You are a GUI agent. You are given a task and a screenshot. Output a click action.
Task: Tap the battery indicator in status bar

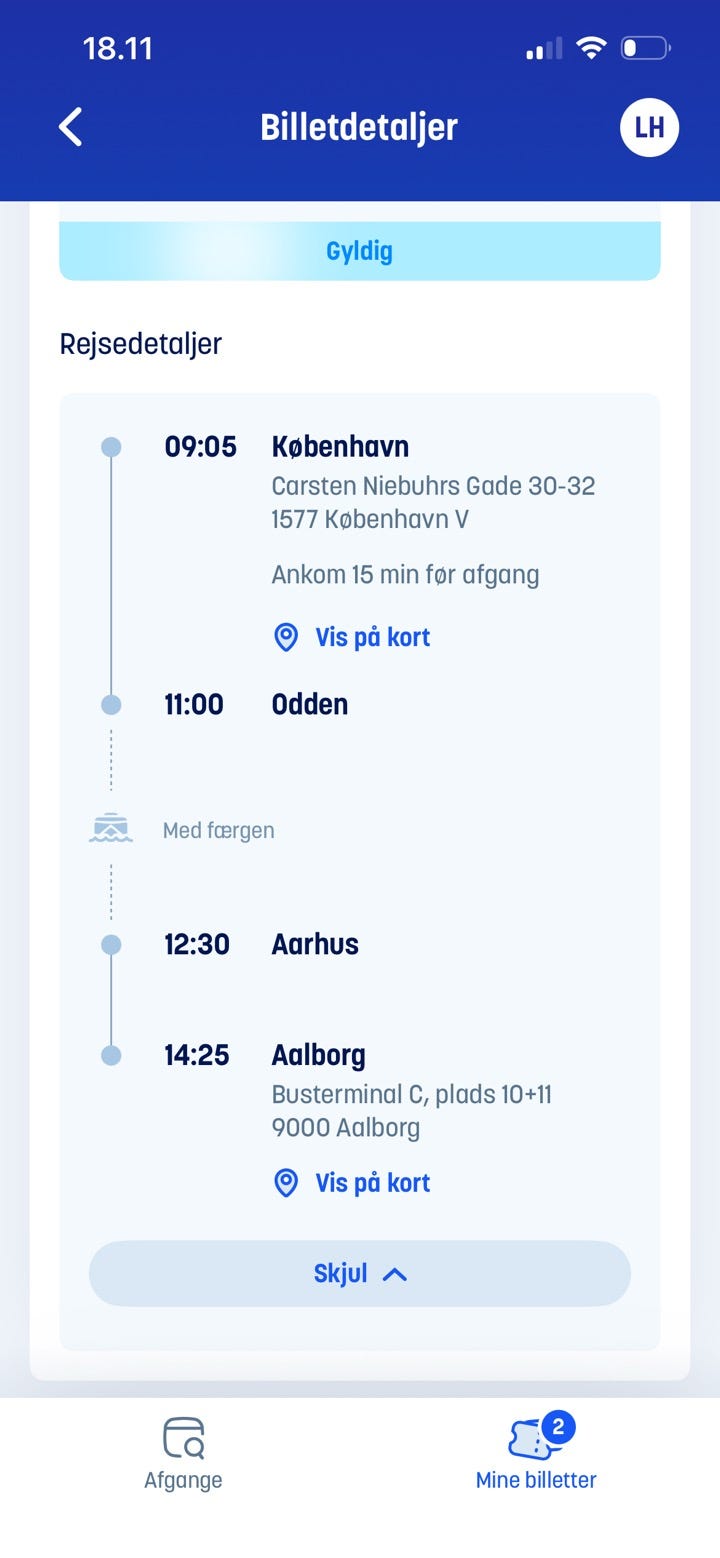645,48
